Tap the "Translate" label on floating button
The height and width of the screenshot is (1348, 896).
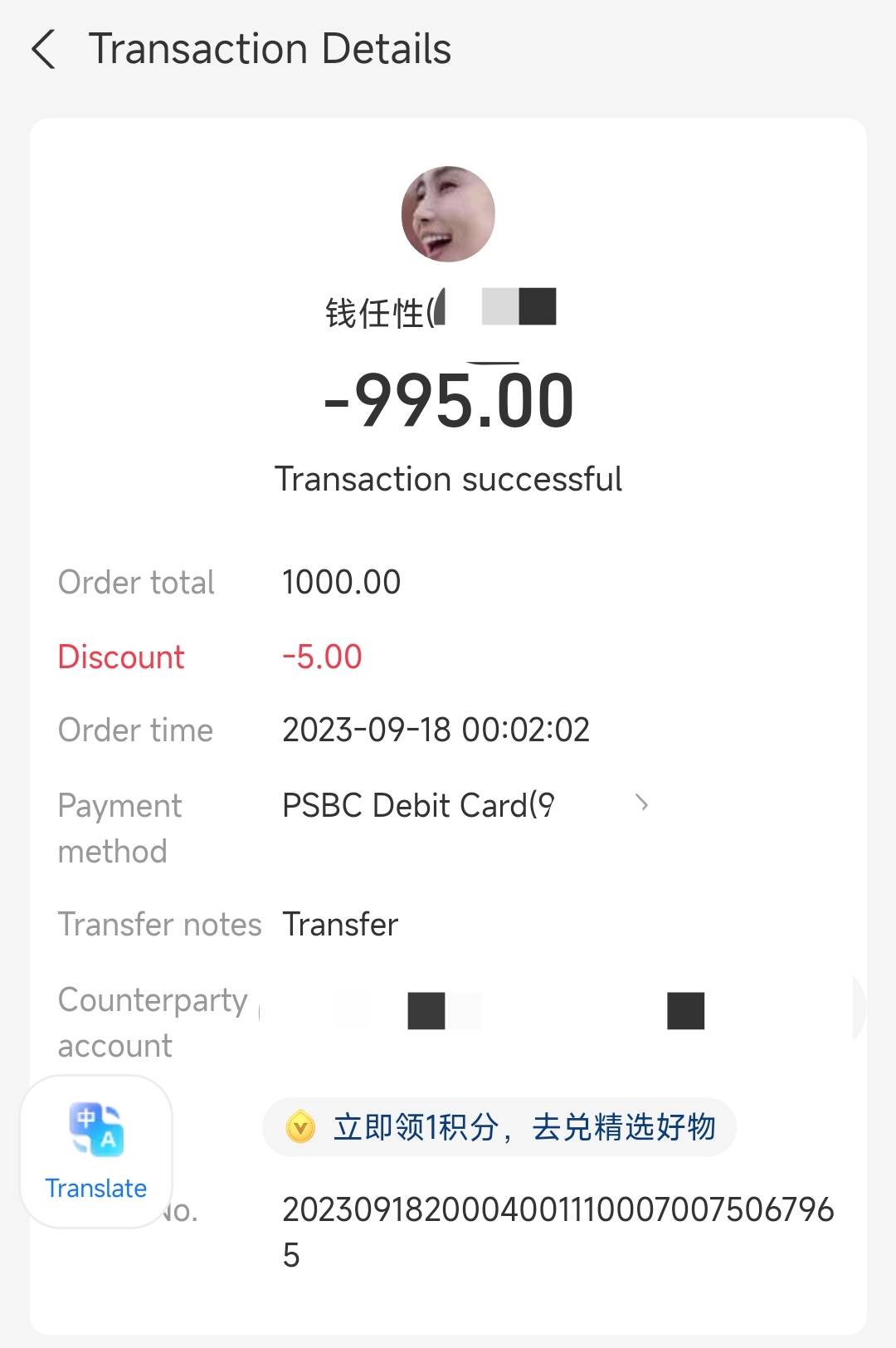pos(95,1189)
